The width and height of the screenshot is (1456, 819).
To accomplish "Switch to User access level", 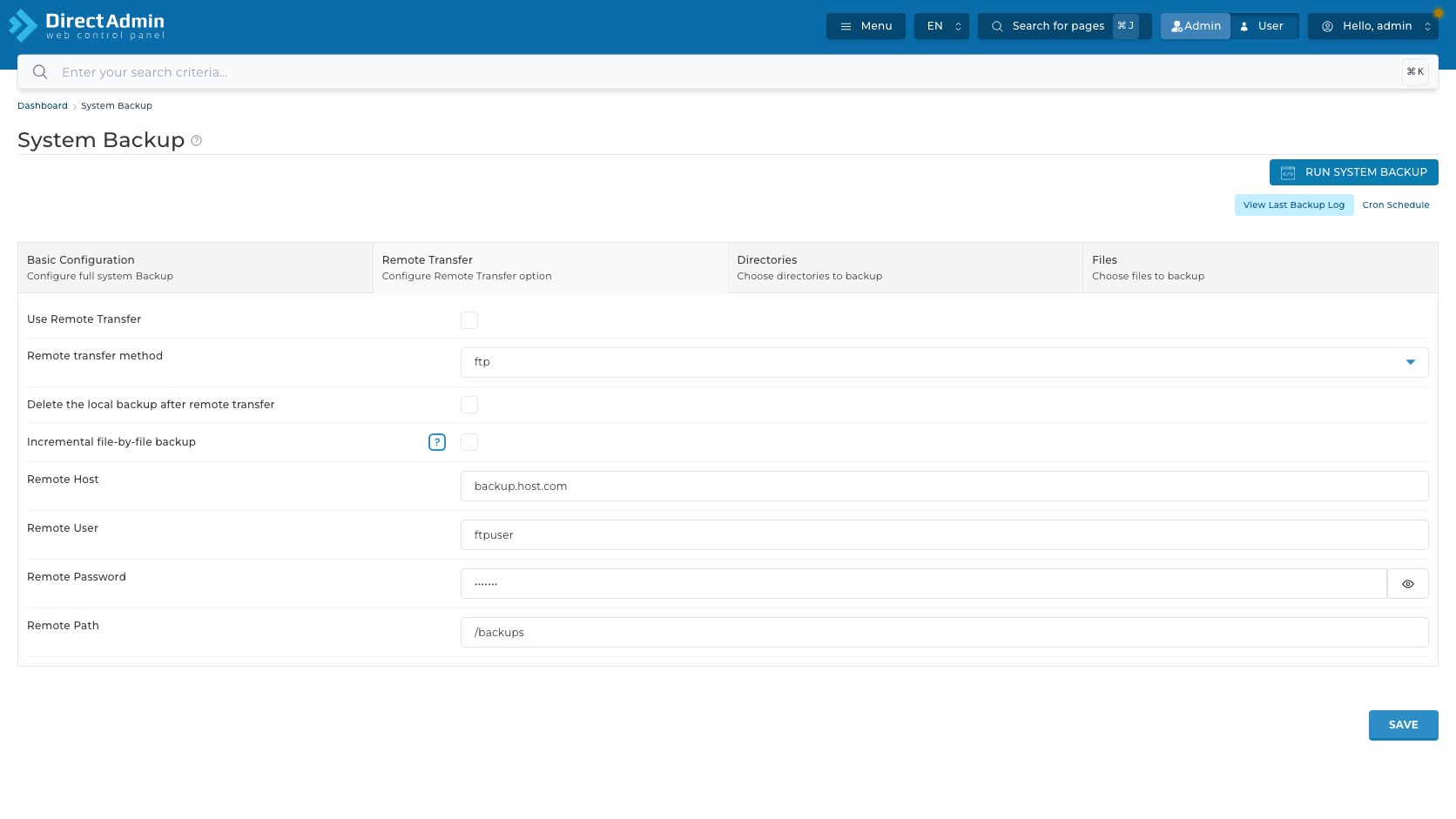I will pos(1264,26).
